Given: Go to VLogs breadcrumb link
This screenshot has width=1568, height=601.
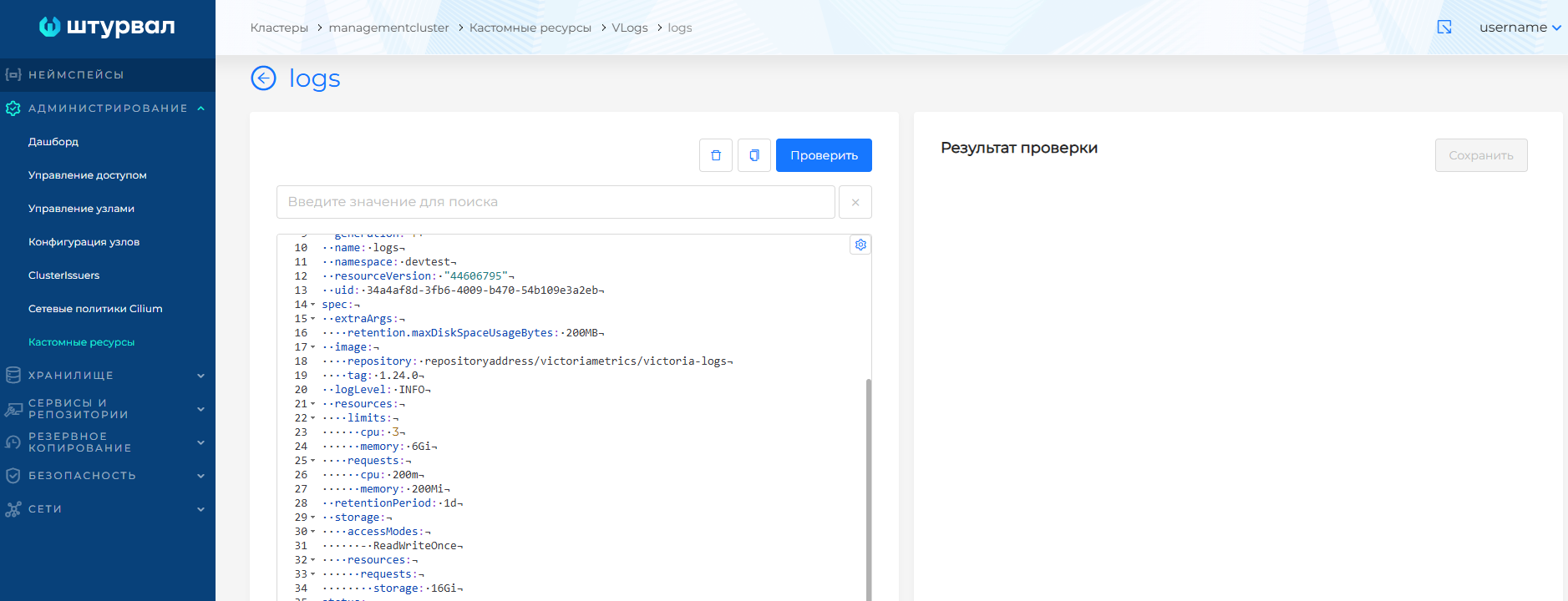Looking at the screenshot, I should 629,28.
